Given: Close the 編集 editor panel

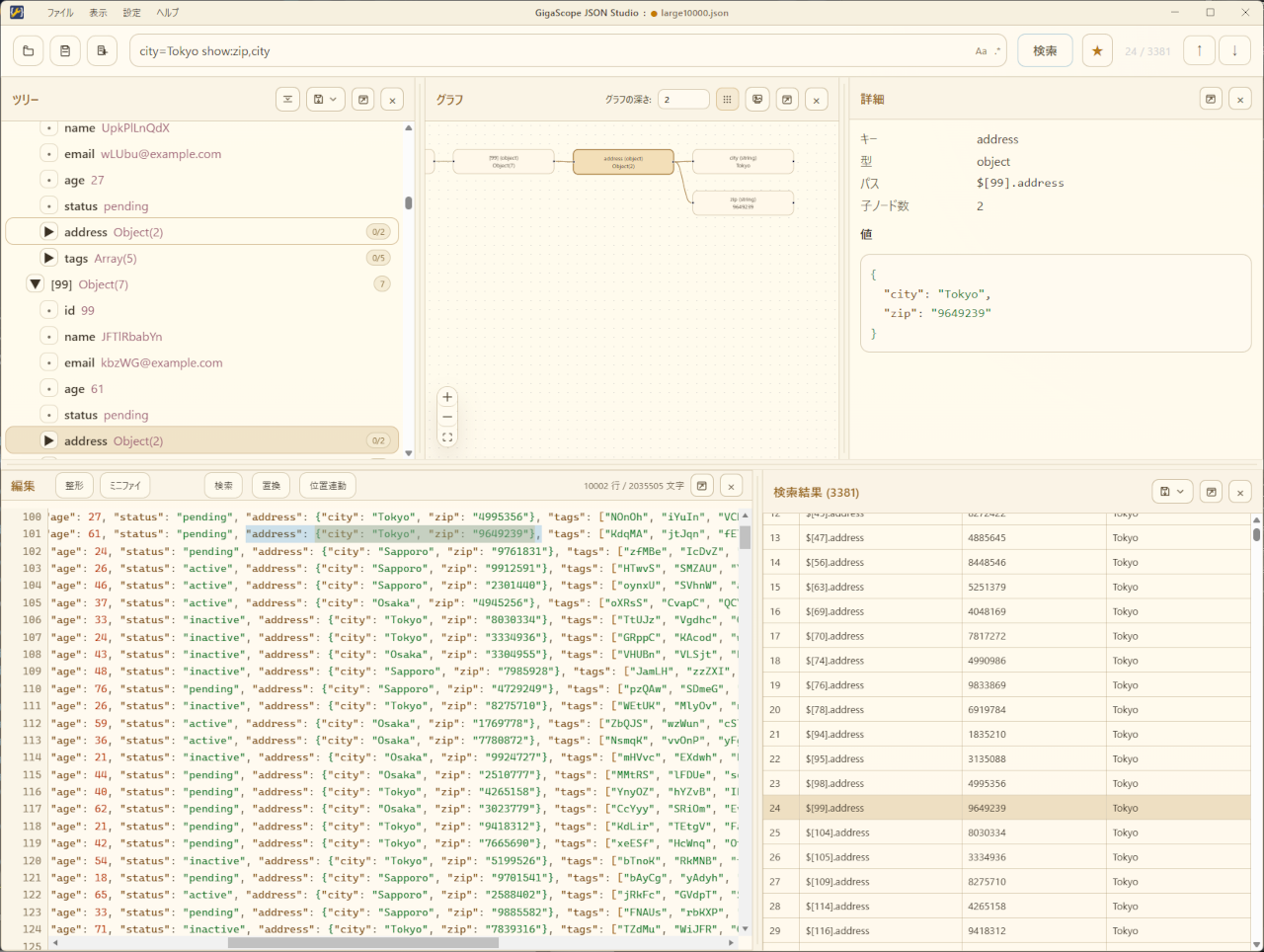Looking at the screenshot, I should (x=731, y=486).
